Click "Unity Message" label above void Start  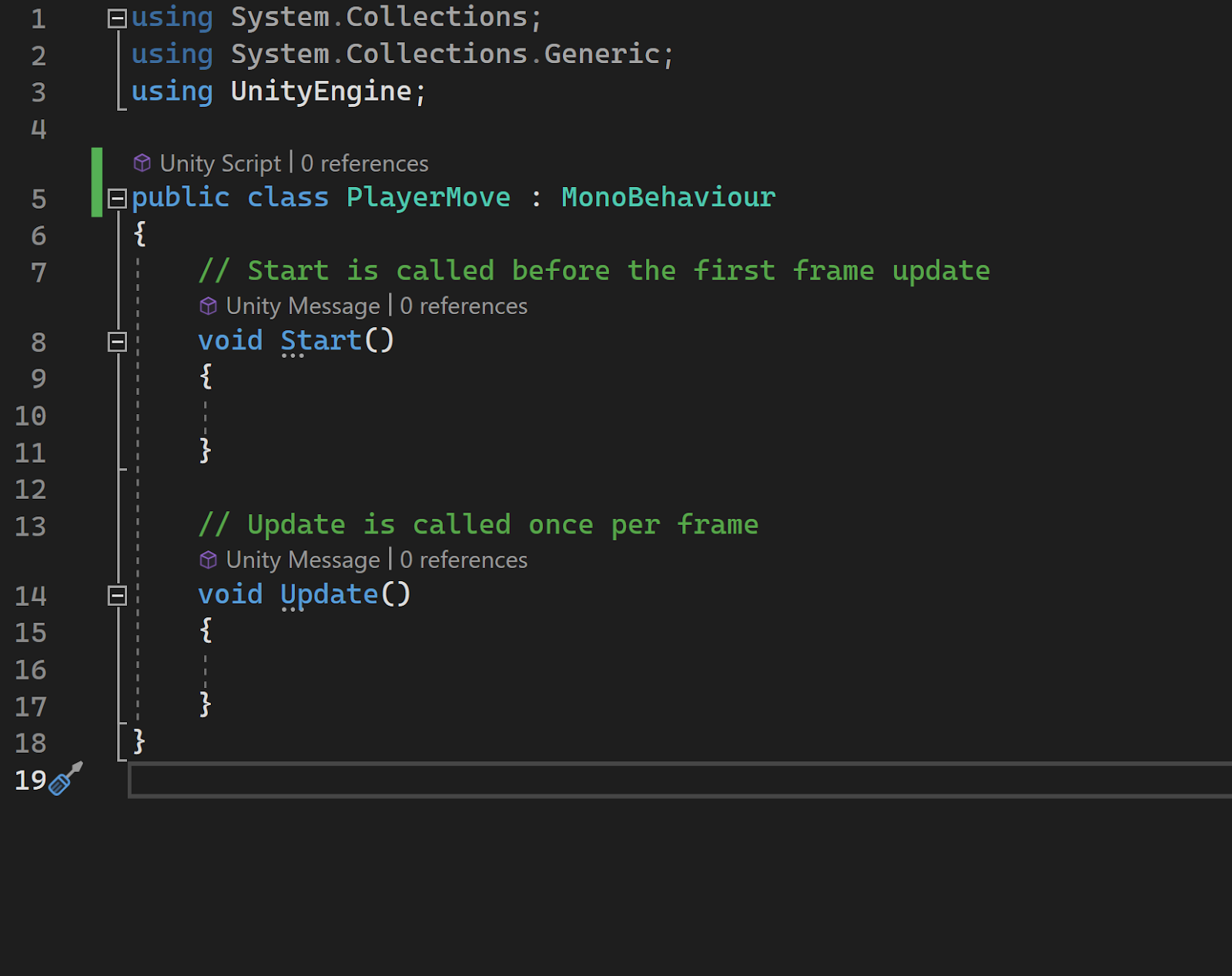tap(303, 306)
